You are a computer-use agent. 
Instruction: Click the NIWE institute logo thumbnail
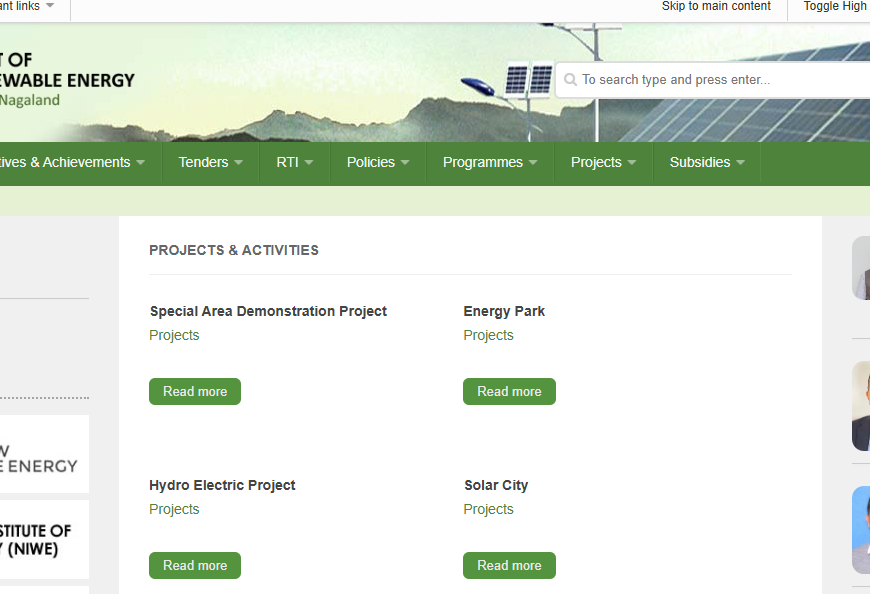tap(44, 540)
